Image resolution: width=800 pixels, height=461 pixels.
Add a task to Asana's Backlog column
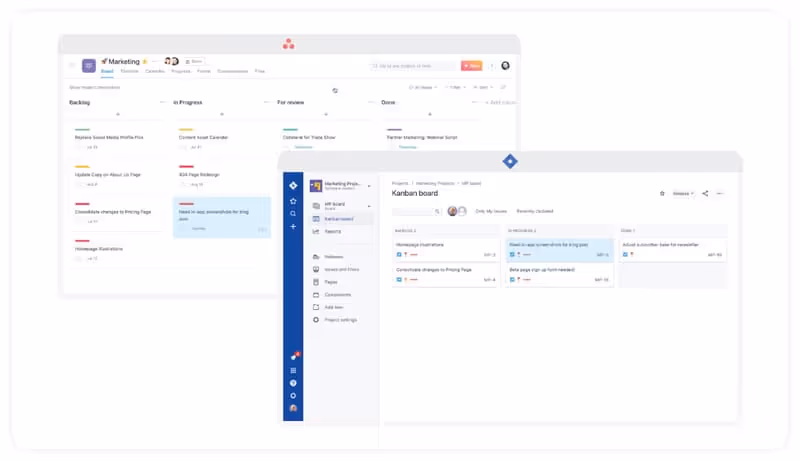pos(118,114)
